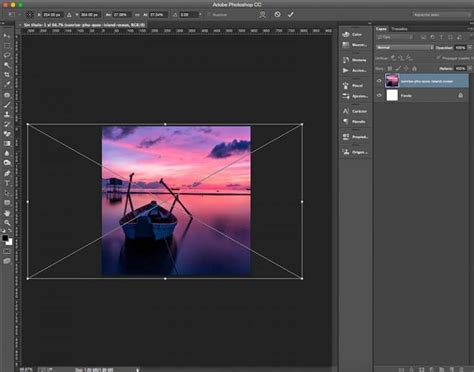Commit the transform with the checkmark
474x372 pixels.
(290, 14)
